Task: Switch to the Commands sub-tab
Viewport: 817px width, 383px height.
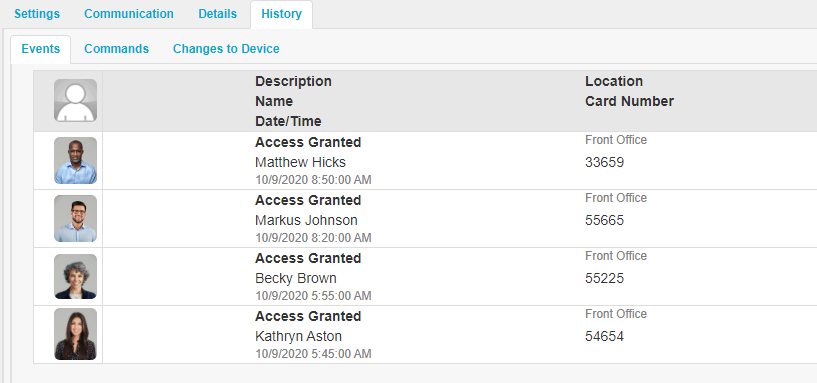Action: coord(116,49)
